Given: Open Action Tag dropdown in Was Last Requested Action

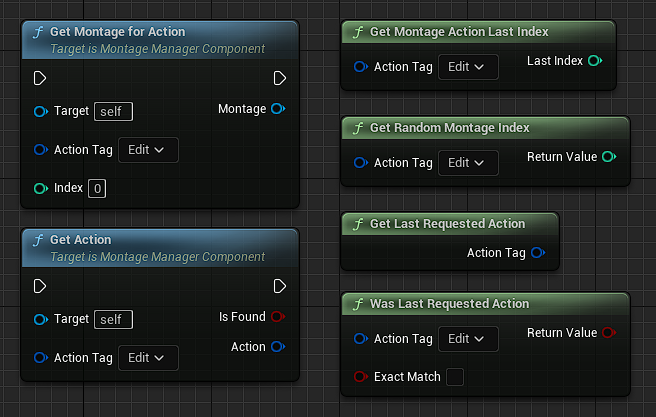Looking at the screenshot, I should 468,339.
